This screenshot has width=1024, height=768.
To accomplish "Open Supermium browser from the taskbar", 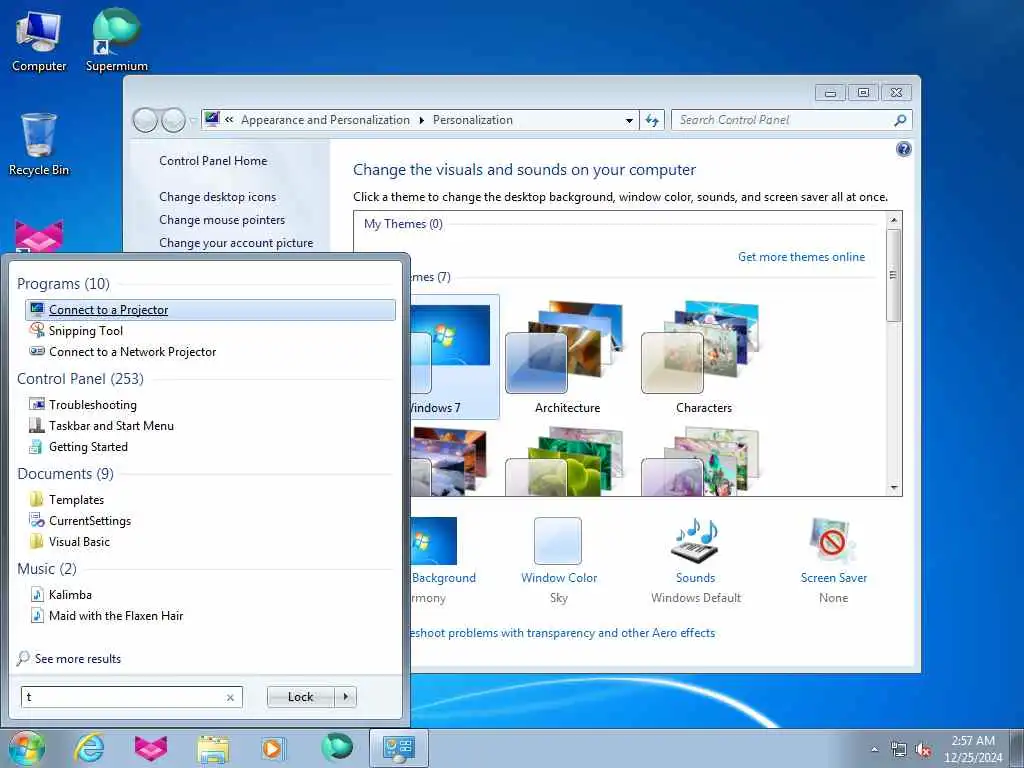I will click(x=337, y=747).
